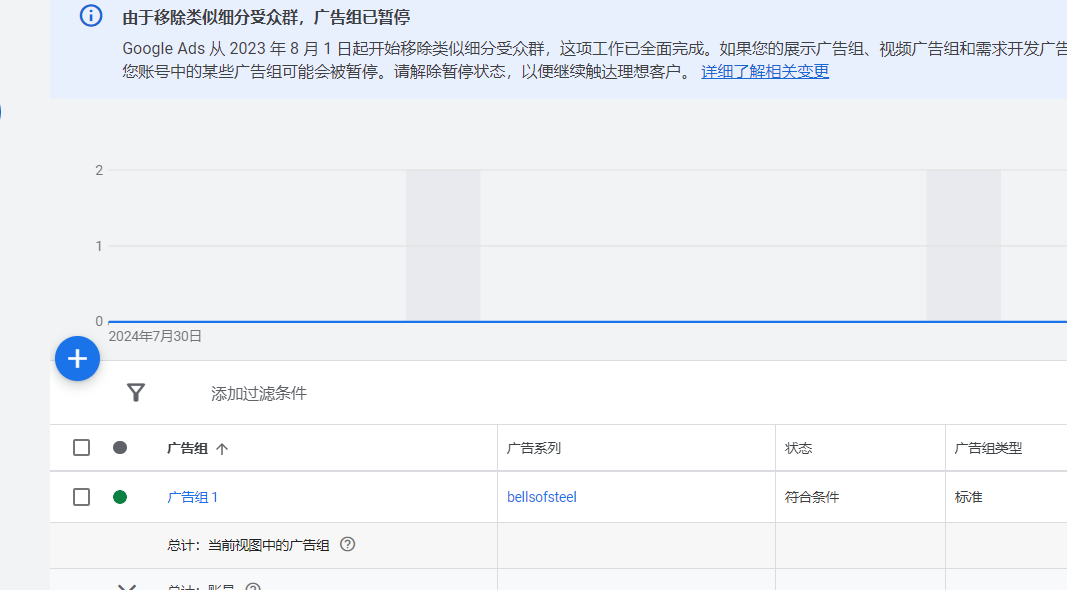Screen dimensions: 1067x590
Task: Click the sort arrow next to 广告组 header
Action: (222, 449)
